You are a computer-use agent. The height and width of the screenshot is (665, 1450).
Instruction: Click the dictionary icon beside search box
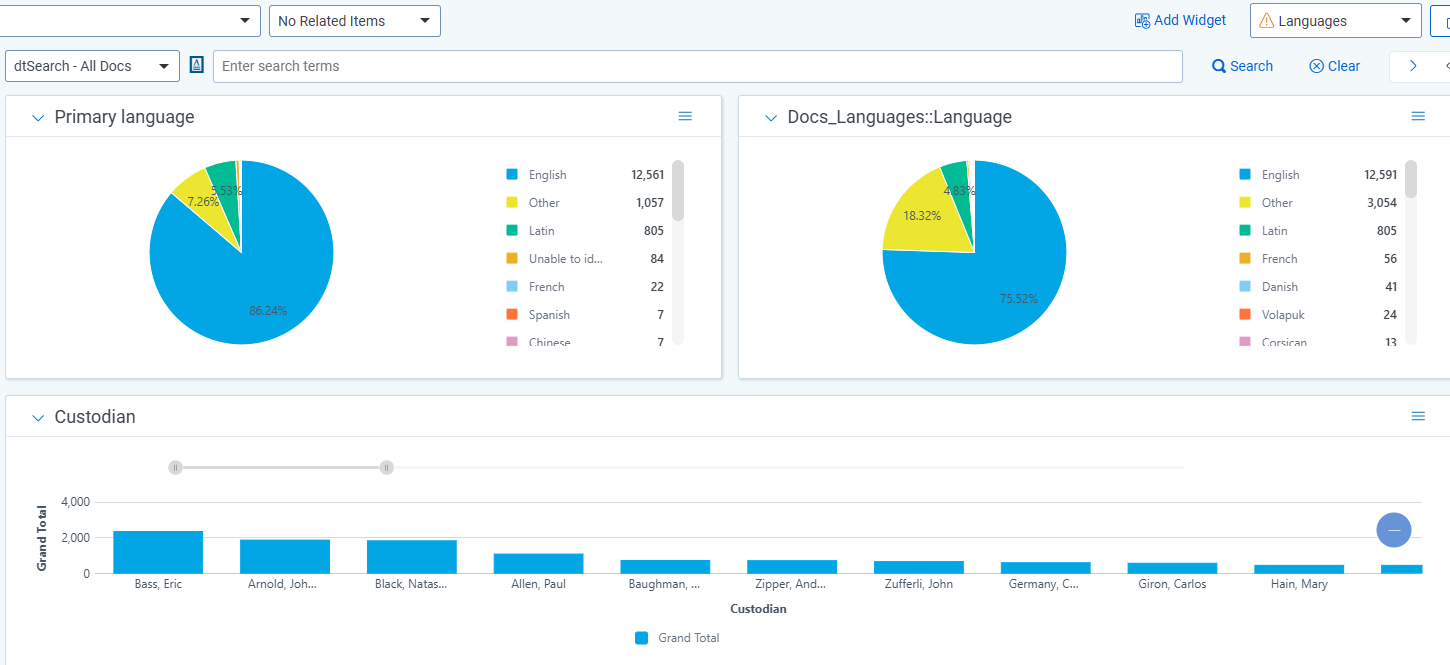coord(196,65)
